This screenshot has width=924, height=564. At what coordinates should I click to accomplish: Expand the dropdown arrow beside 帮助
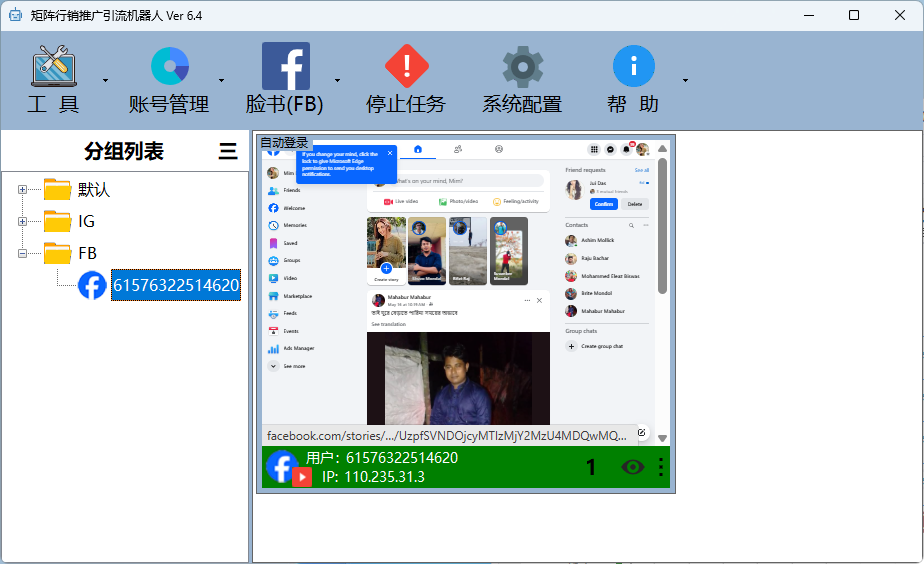(685, 80)
